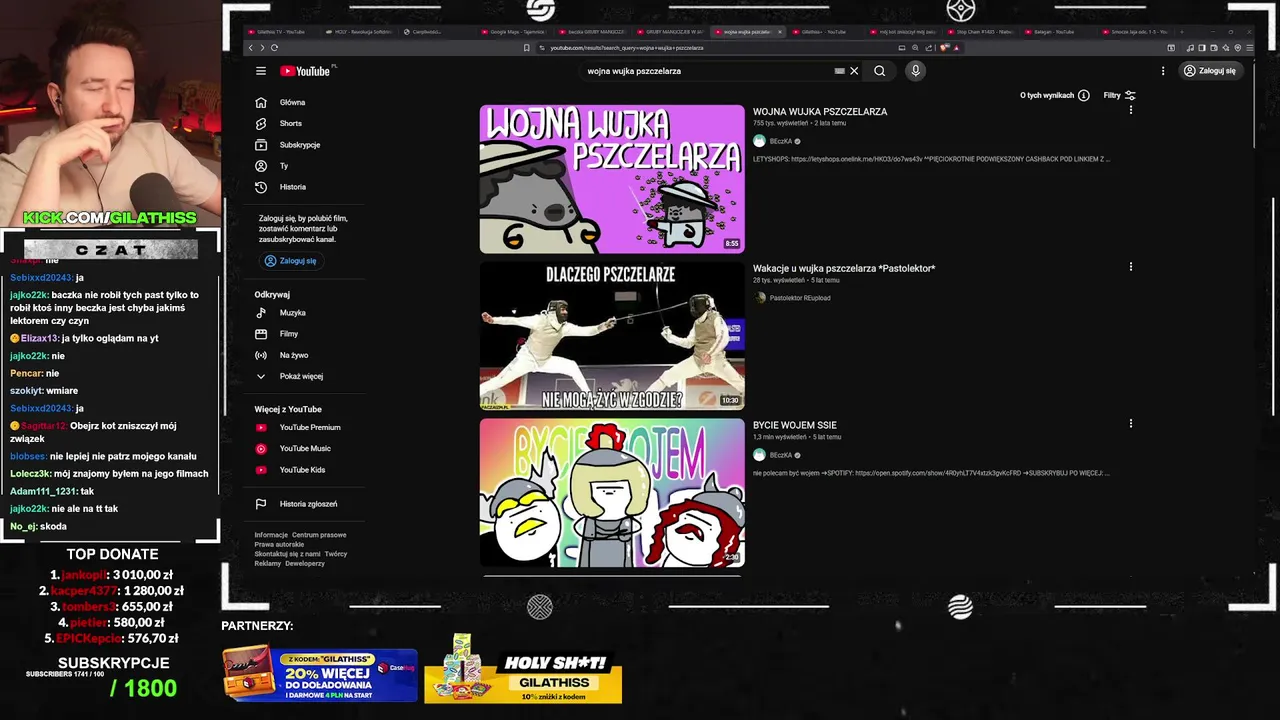Run the search with the magnifier button
Image resolution: width=1280 pixels, height=720 pixels.
coord(880,71)
